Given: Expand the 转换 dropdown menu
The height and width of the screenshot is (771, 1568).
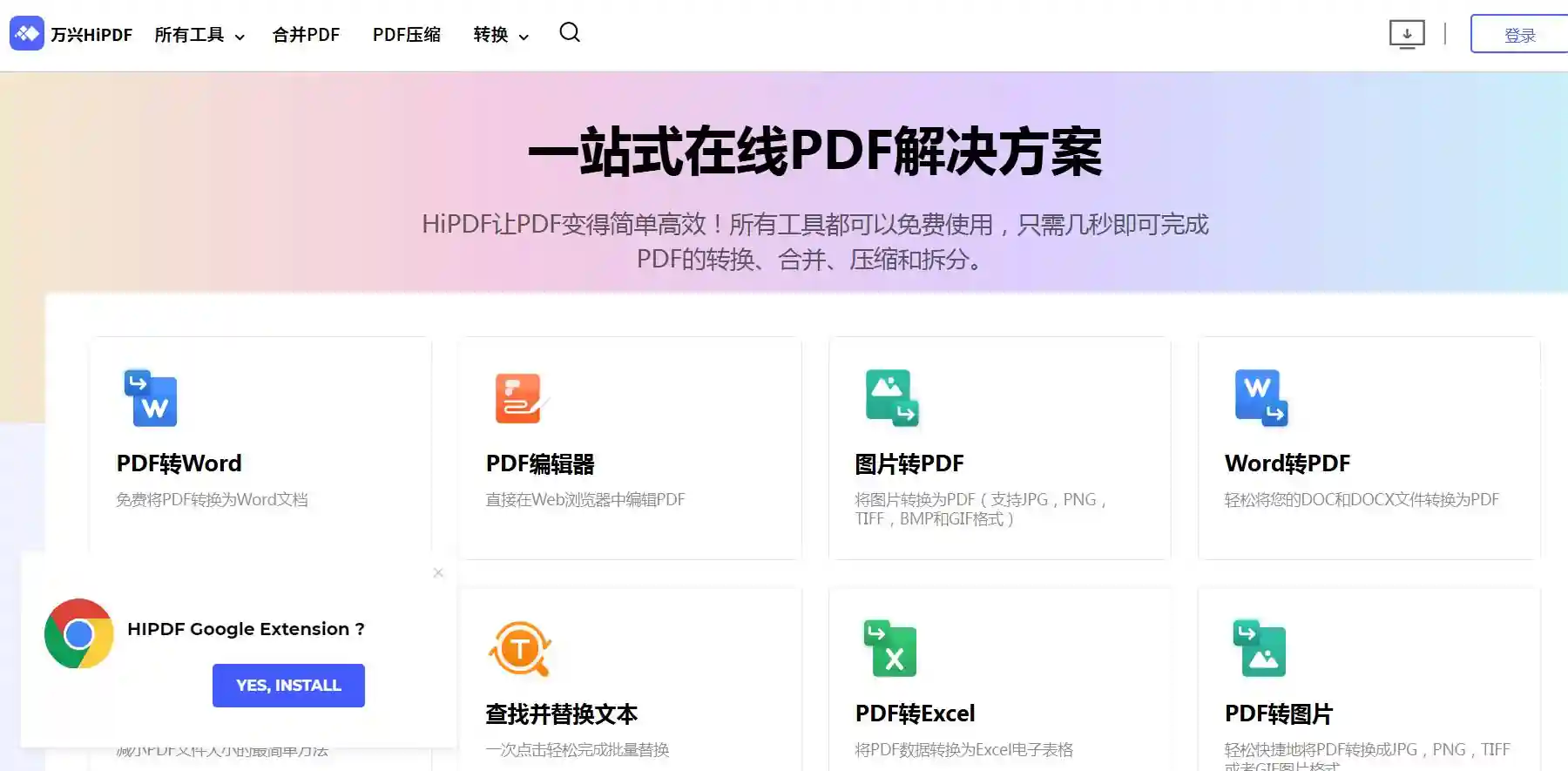Looking at the screenshot, I should [x=501, y=35].
